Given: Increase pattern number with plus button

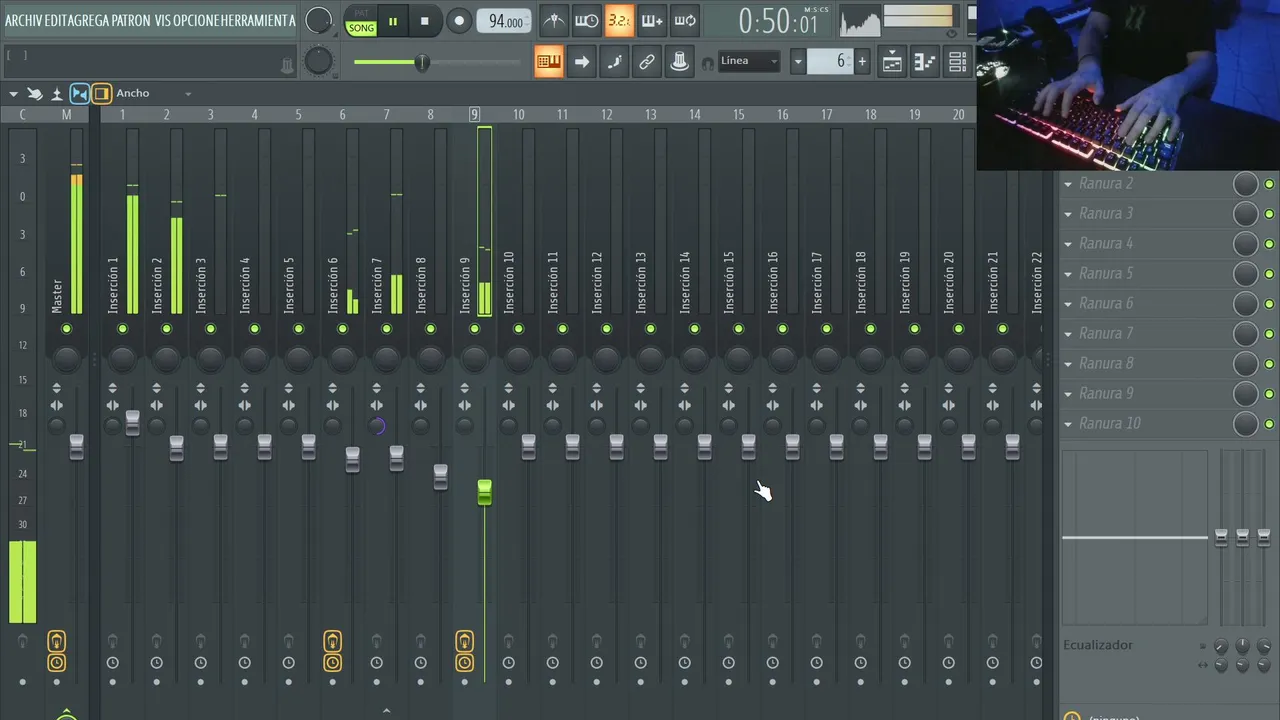Looking at the screenshot, I should coord(862,62).
